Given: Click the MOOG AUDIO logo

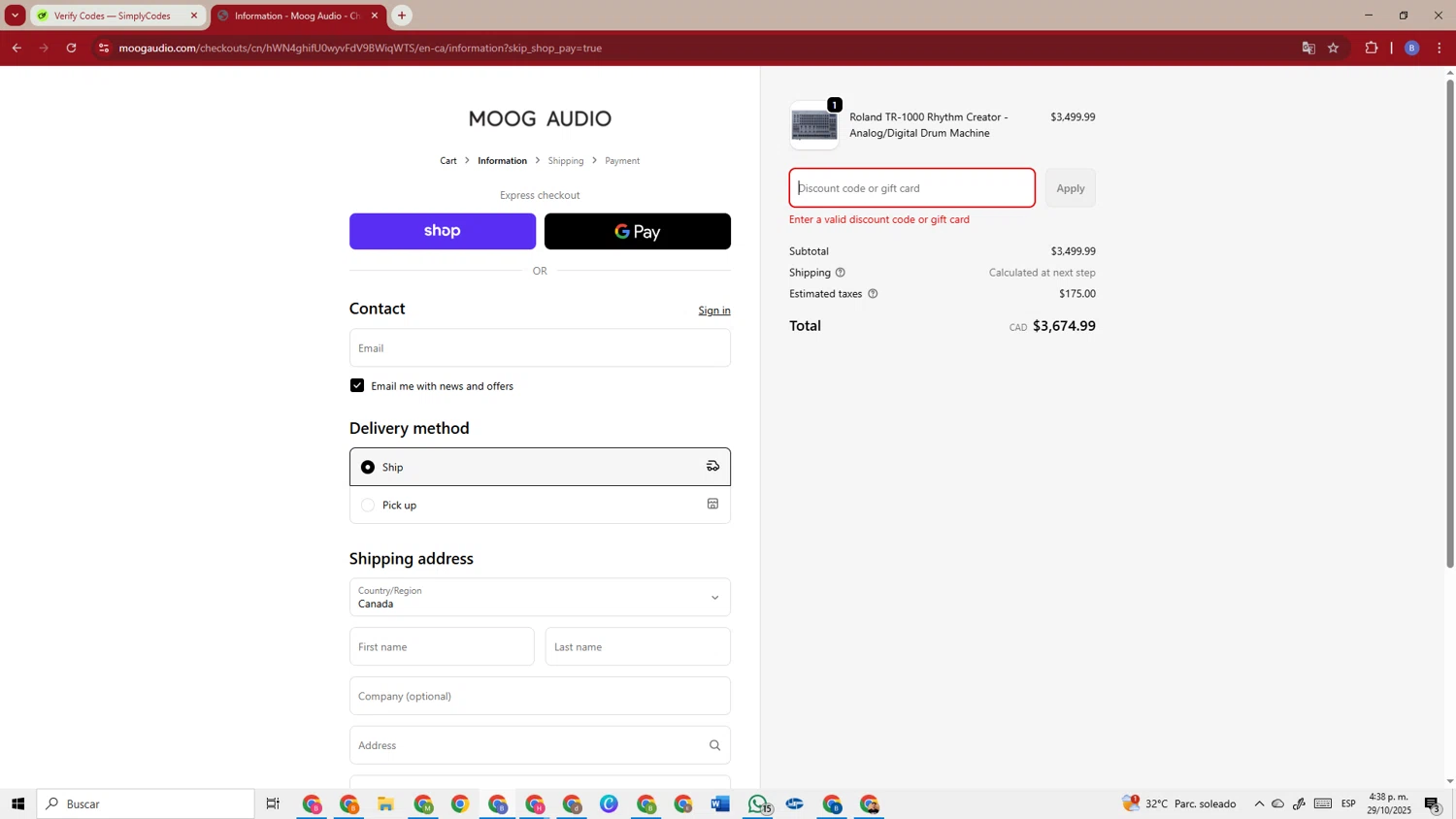Looking at the screenshot, I should 540,118.
